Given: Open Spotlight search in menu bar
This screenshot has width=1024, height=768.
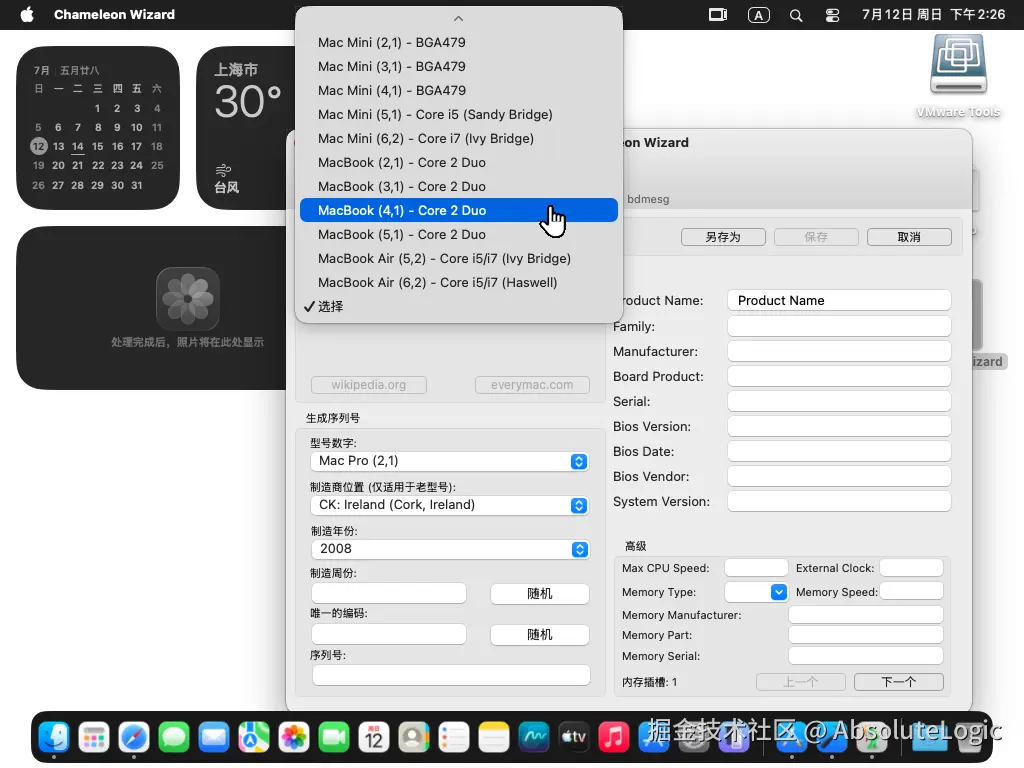Looking at the screenshot, I should [795, 15].
